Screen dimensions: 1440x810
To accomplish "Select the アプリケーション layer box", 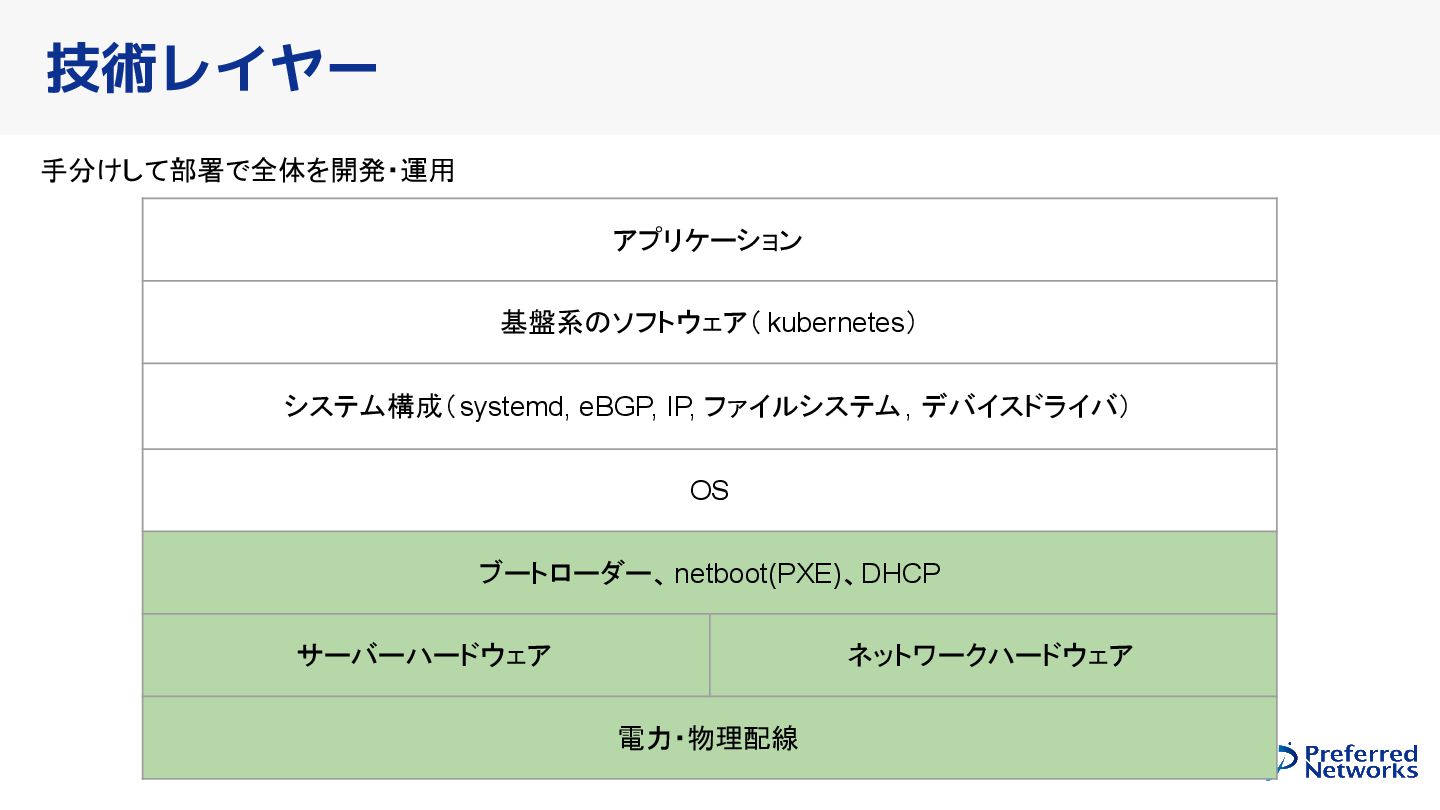I will [x=708, y=240].
